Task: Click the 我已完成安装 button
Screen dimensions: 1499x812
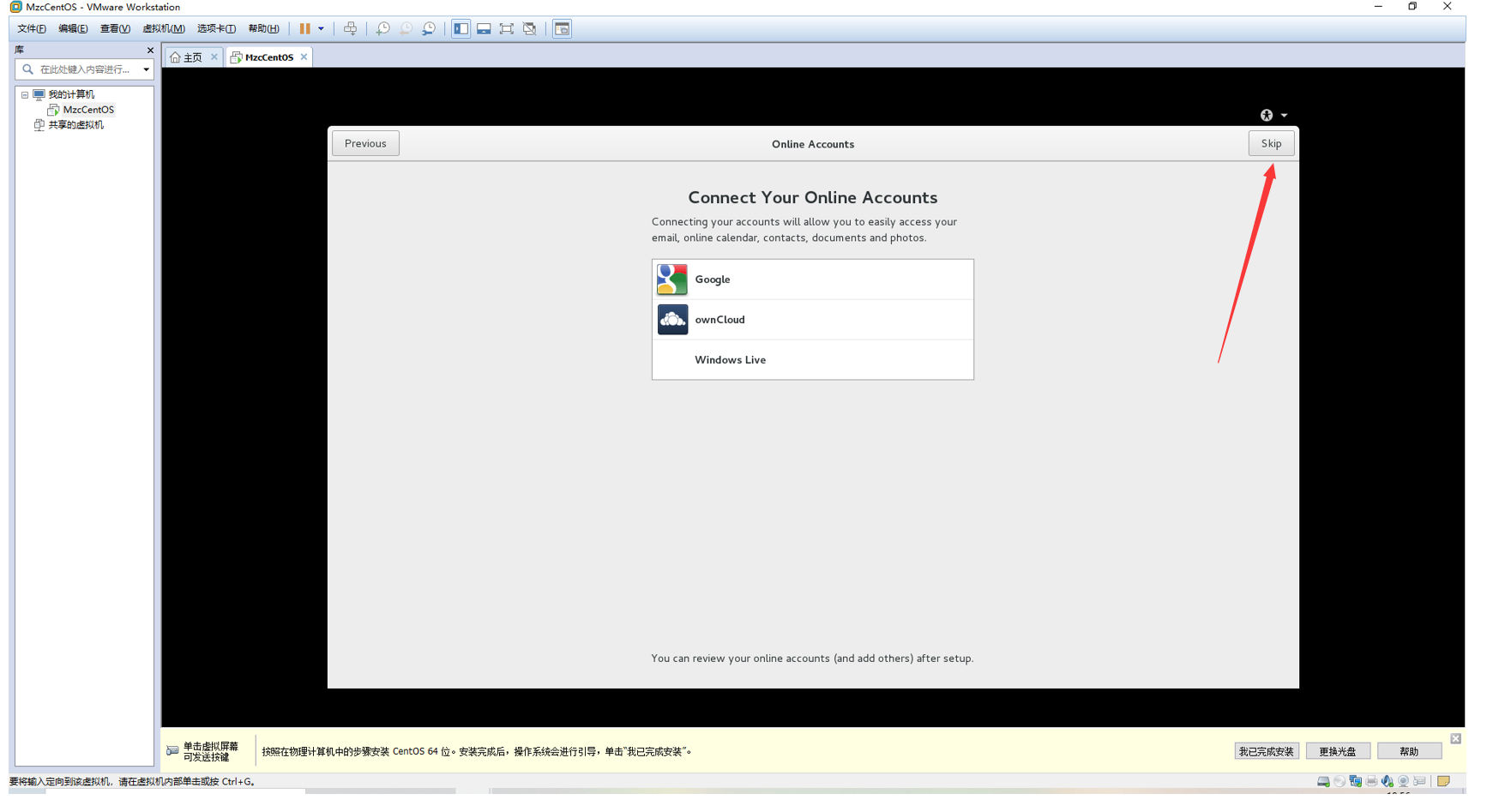Action: pyautogui.click(x=1267, y=751)
